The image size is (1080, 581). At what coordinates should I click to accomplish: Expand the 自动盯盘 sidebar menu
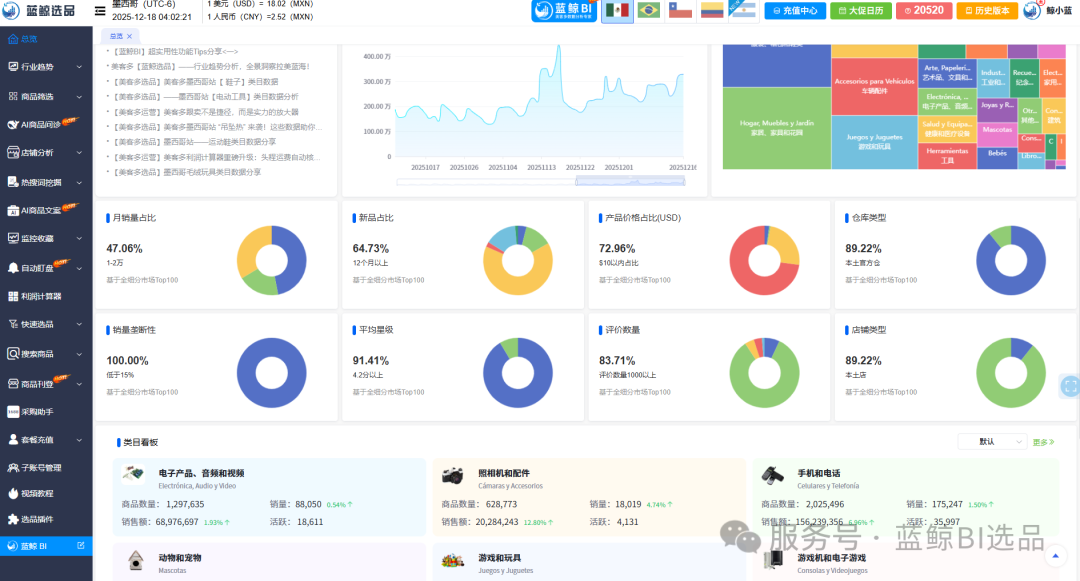(x=46, y=268)
